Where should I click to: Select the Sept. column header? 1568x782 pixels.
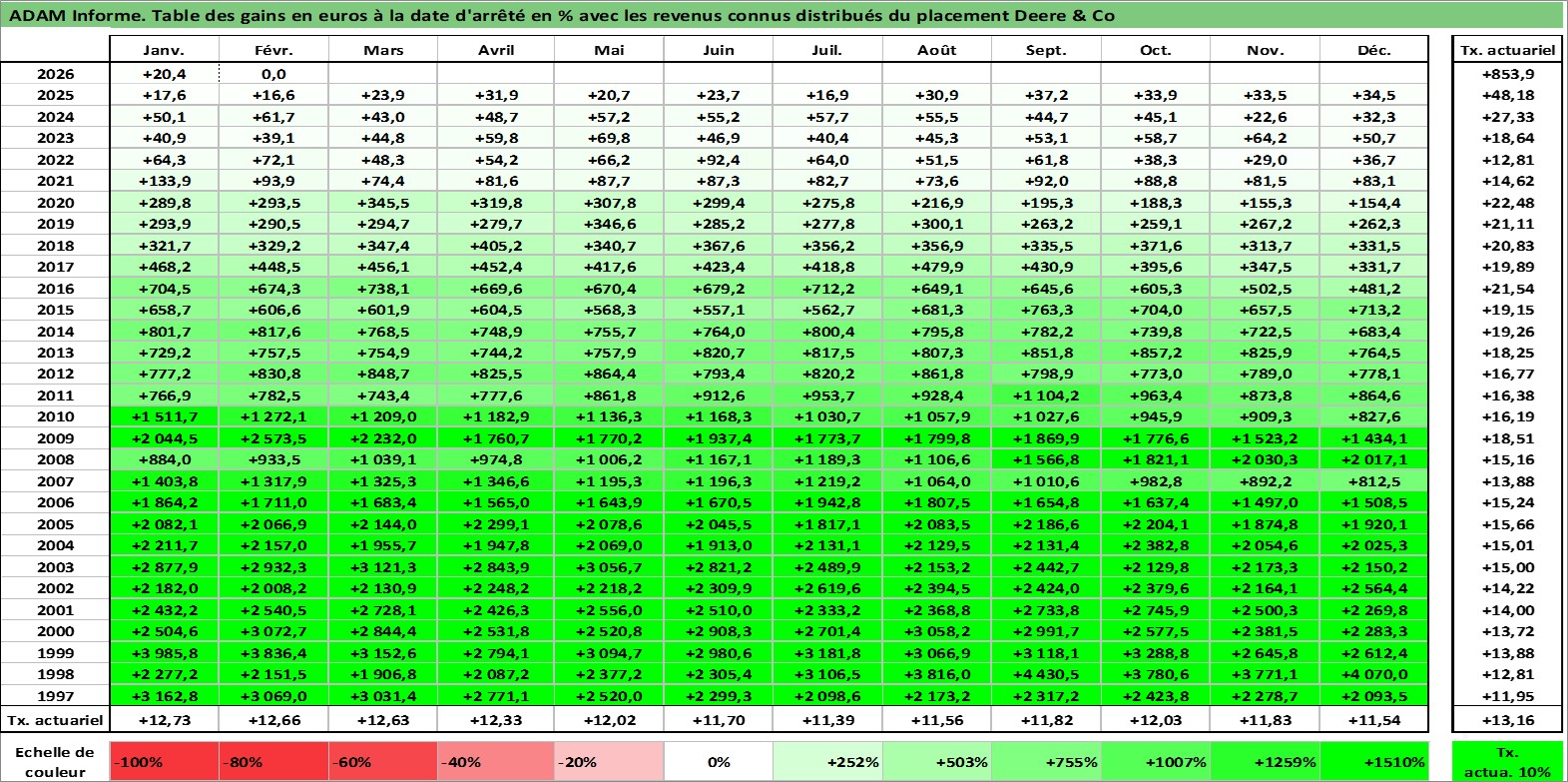(x=1046, y=50)
